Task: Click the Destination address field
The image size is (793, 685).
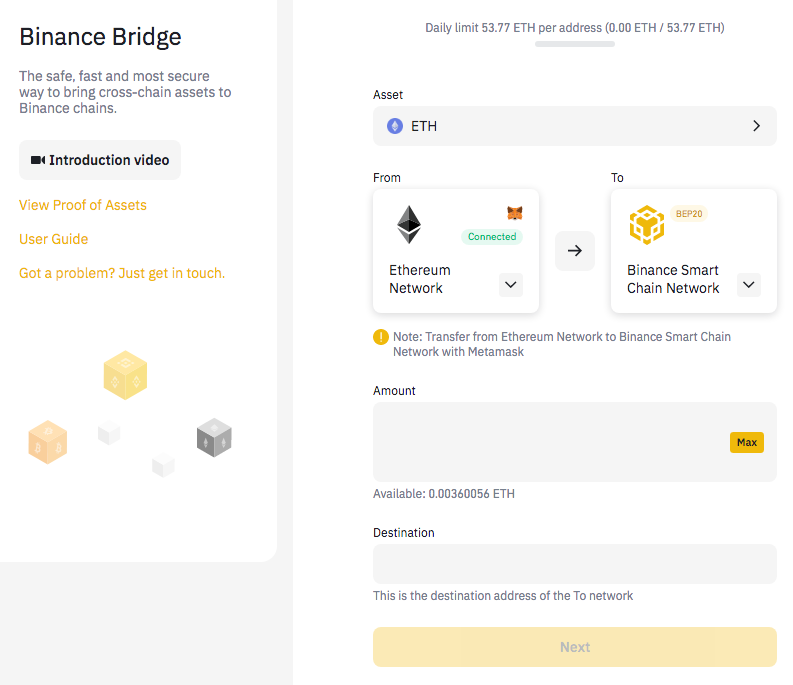Action: click(x=575, y=564)
